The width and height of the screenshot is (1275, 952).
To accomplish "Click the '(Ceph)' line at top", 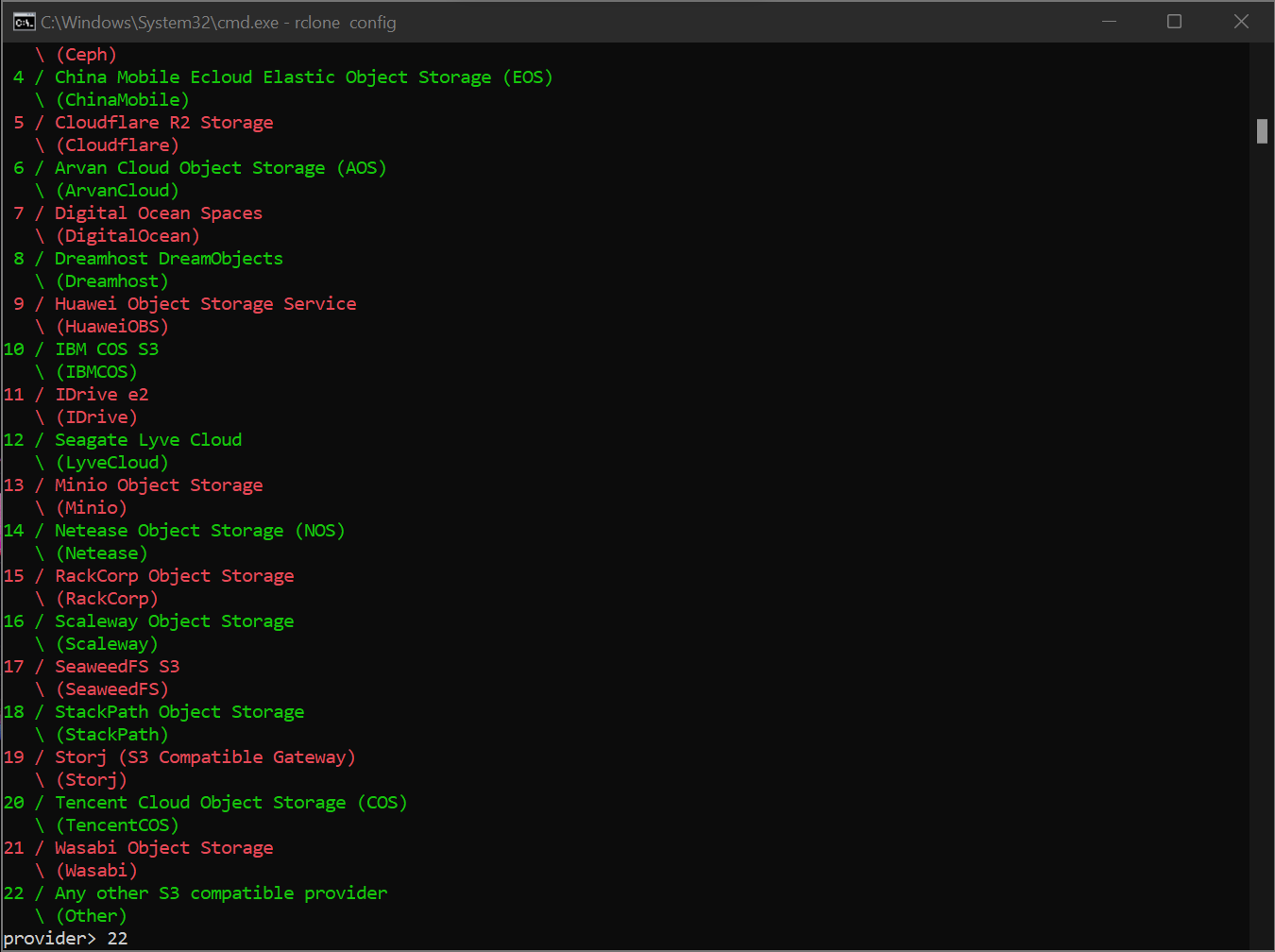I will (x=86, y=55).
